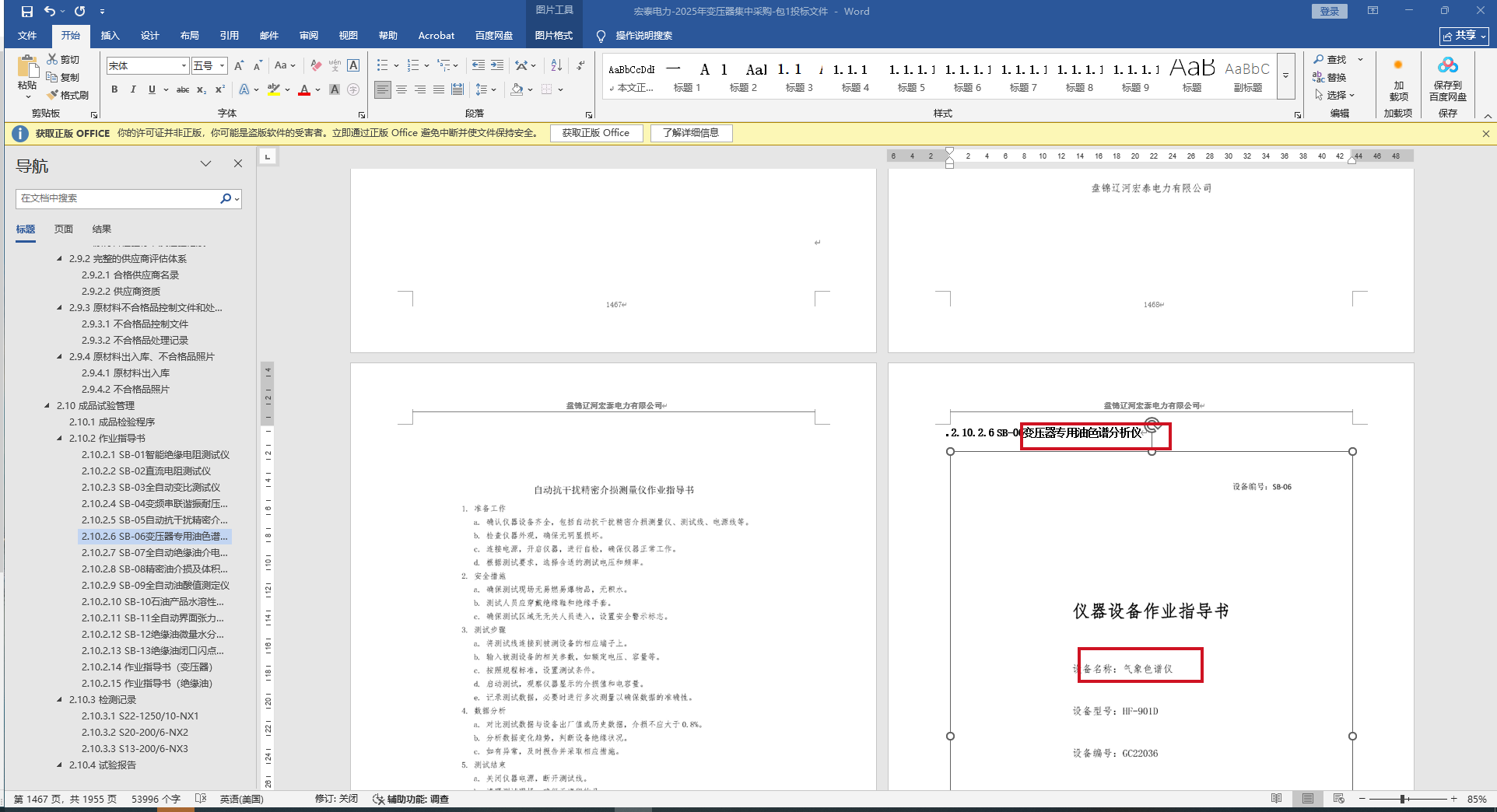Toggle italic formatting
This screenshot has height=812, width=1497.
pyautogui.click(x=133, y=89)
